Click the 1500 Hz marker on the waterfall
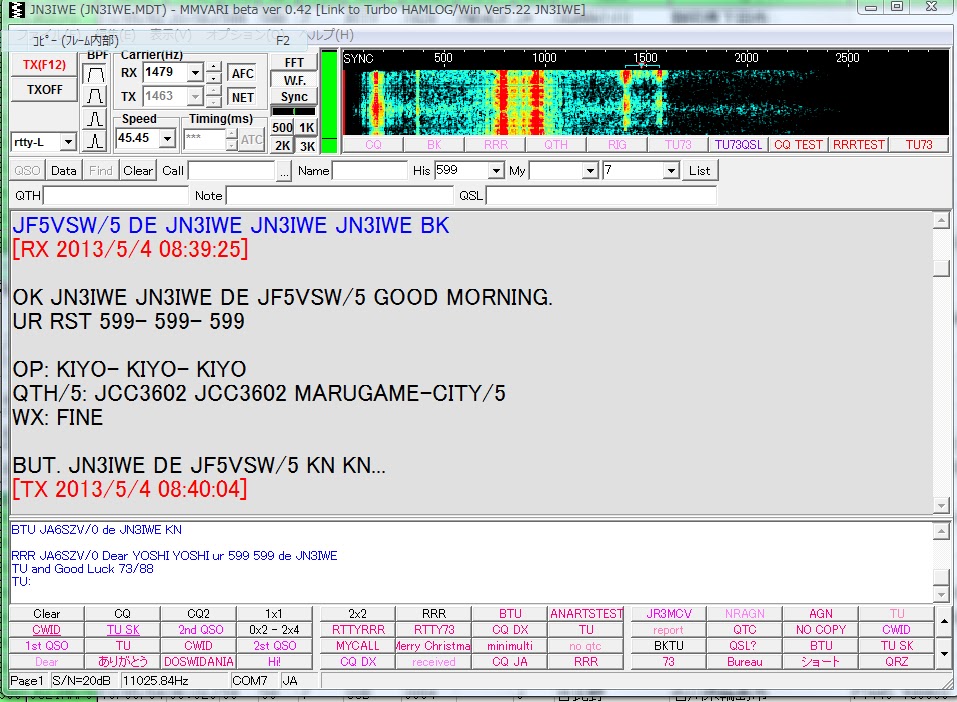Viewport: 957px width, 702px height. point(645,58)
